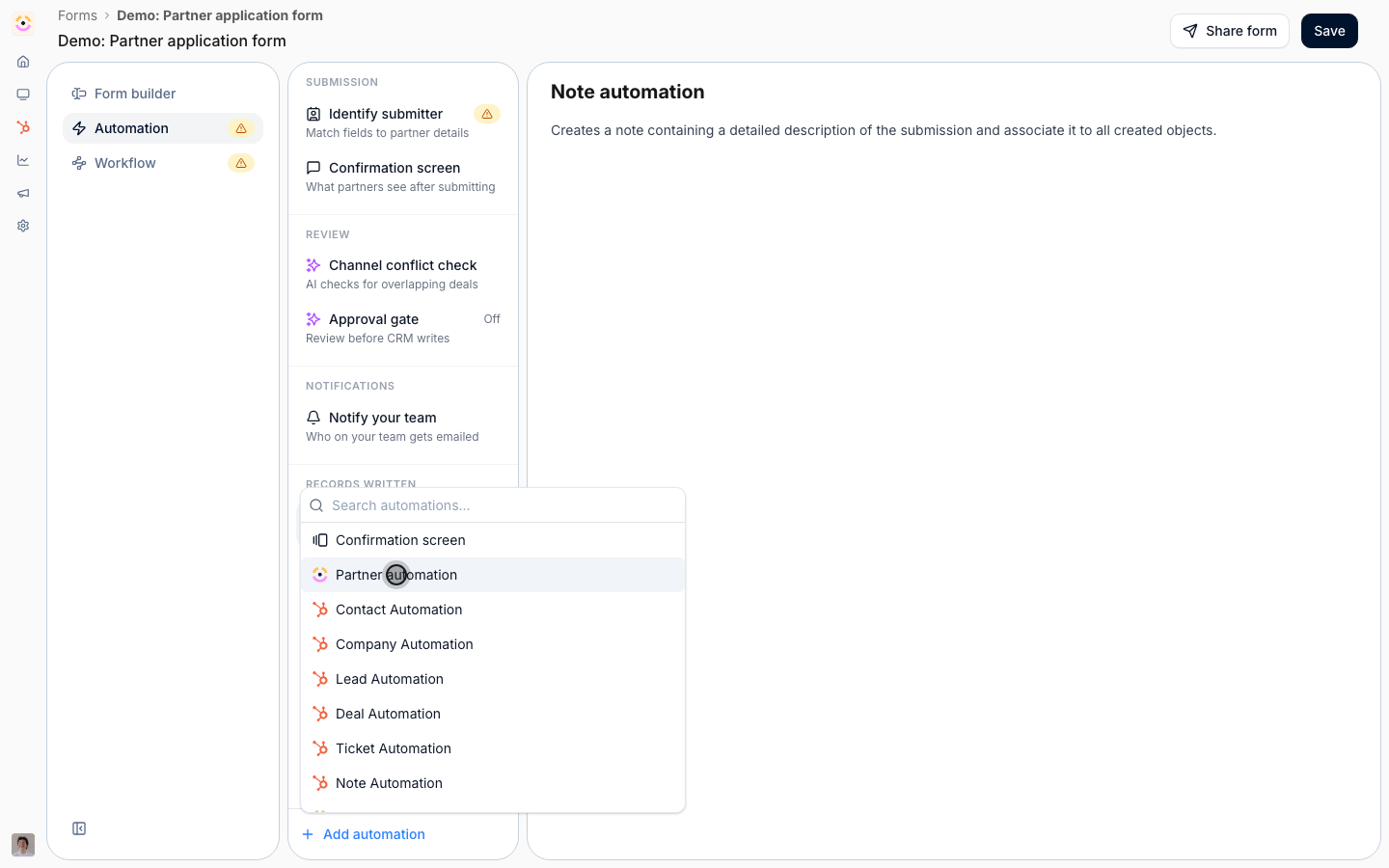The width and height of the screenshot is (1389, 868).
Task: Select the Form builder tab
Action: (x=163, y=94)
